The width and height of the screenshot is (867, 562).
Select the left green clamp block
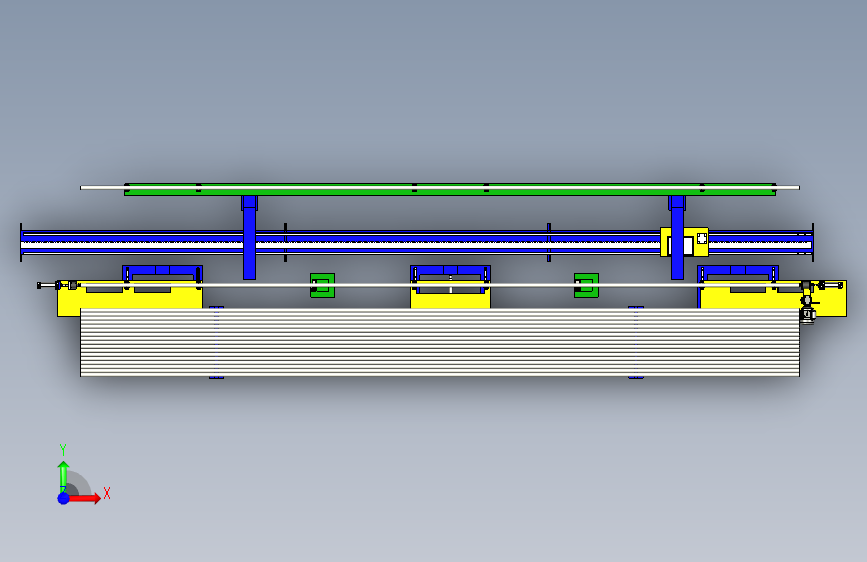click(x=322, y=285)
